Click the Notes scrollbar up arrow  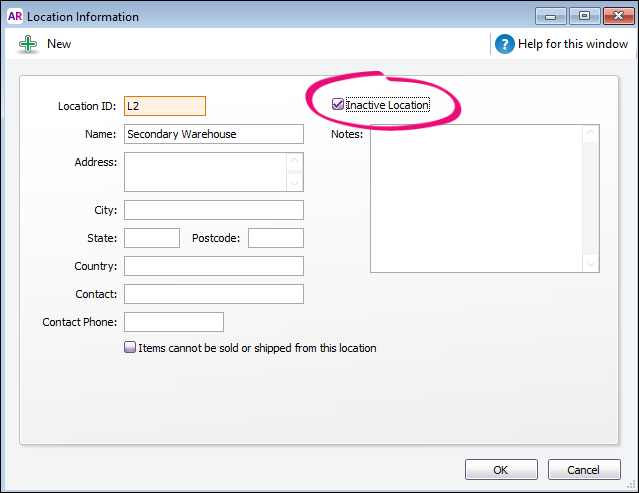[590, 133]
